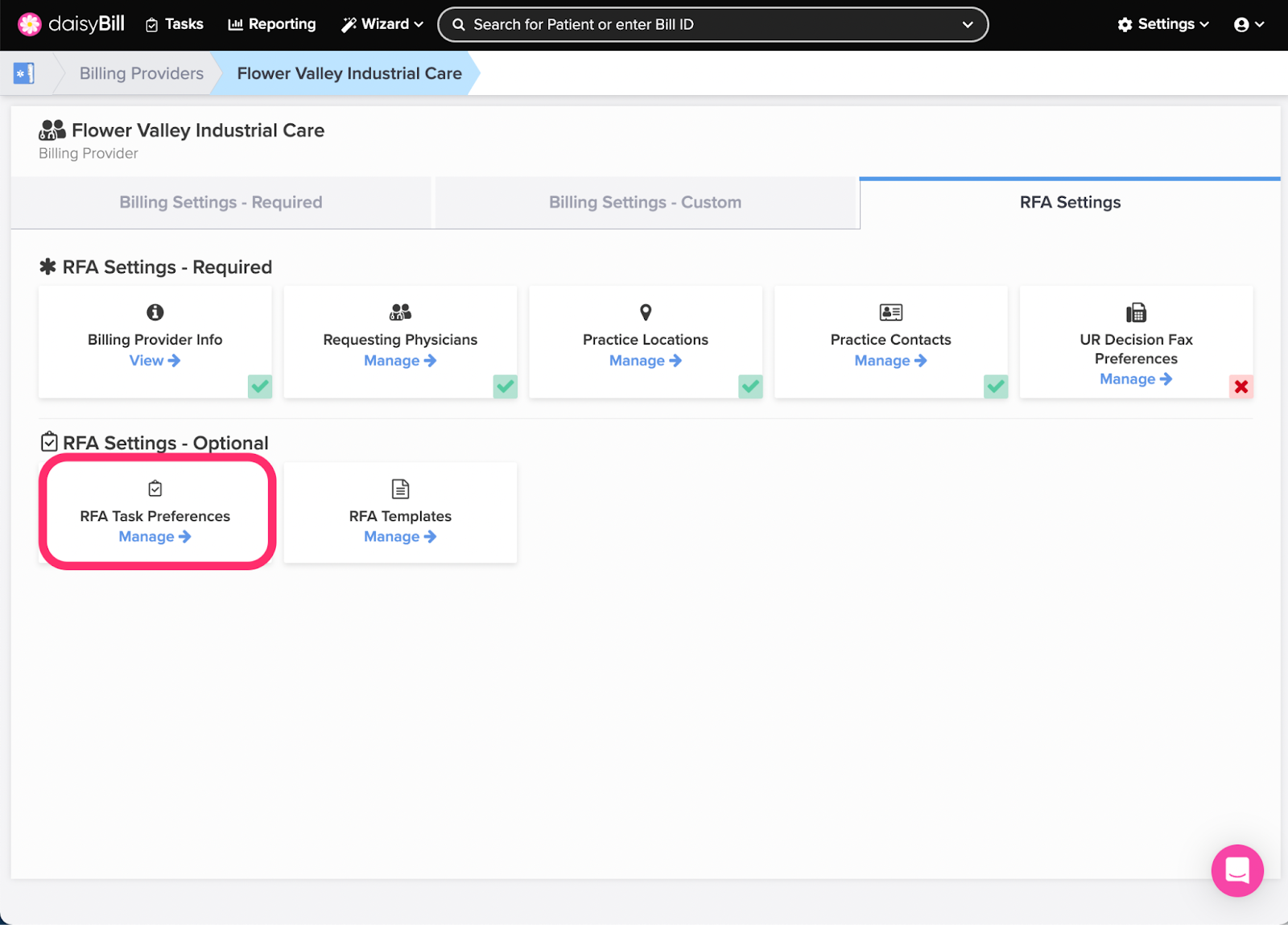Image resolution: width=1288 pixels, height=925 pixels.
Task: Click the UR Decision Fax icon
Action: (x=1136, y=312)
